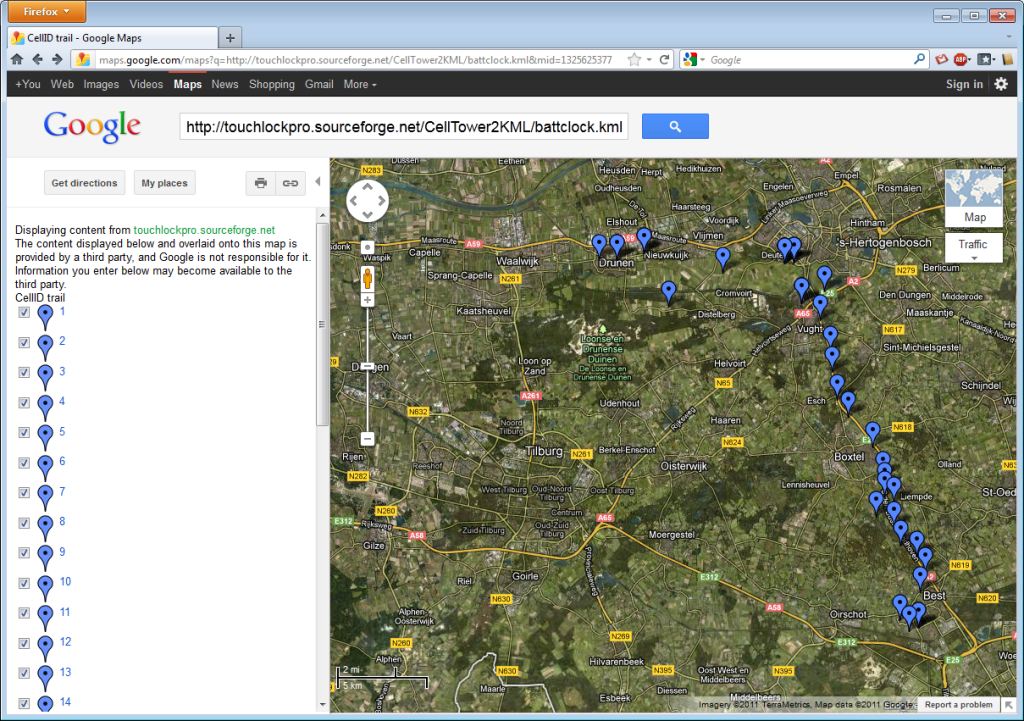
Task: Click the print icon in left panel
Action: [261, 183]
